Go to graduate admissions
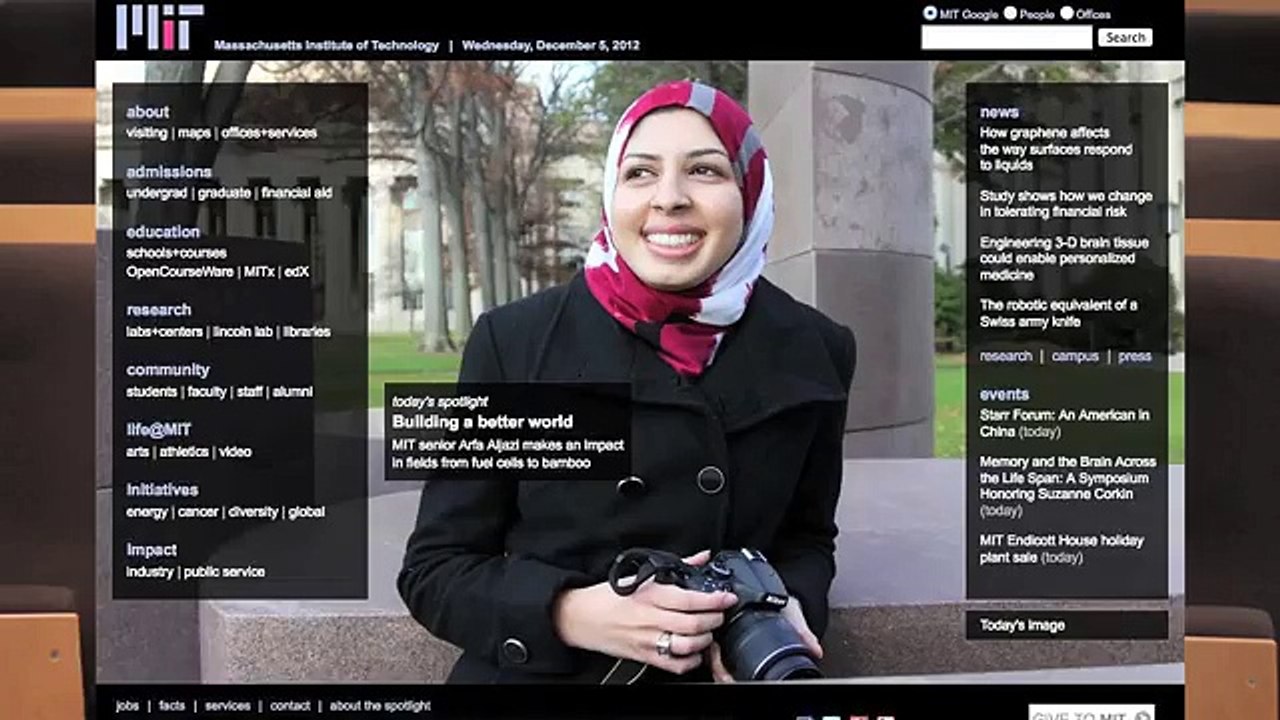This screenshot has width=1280, height=720. [224, 193]
